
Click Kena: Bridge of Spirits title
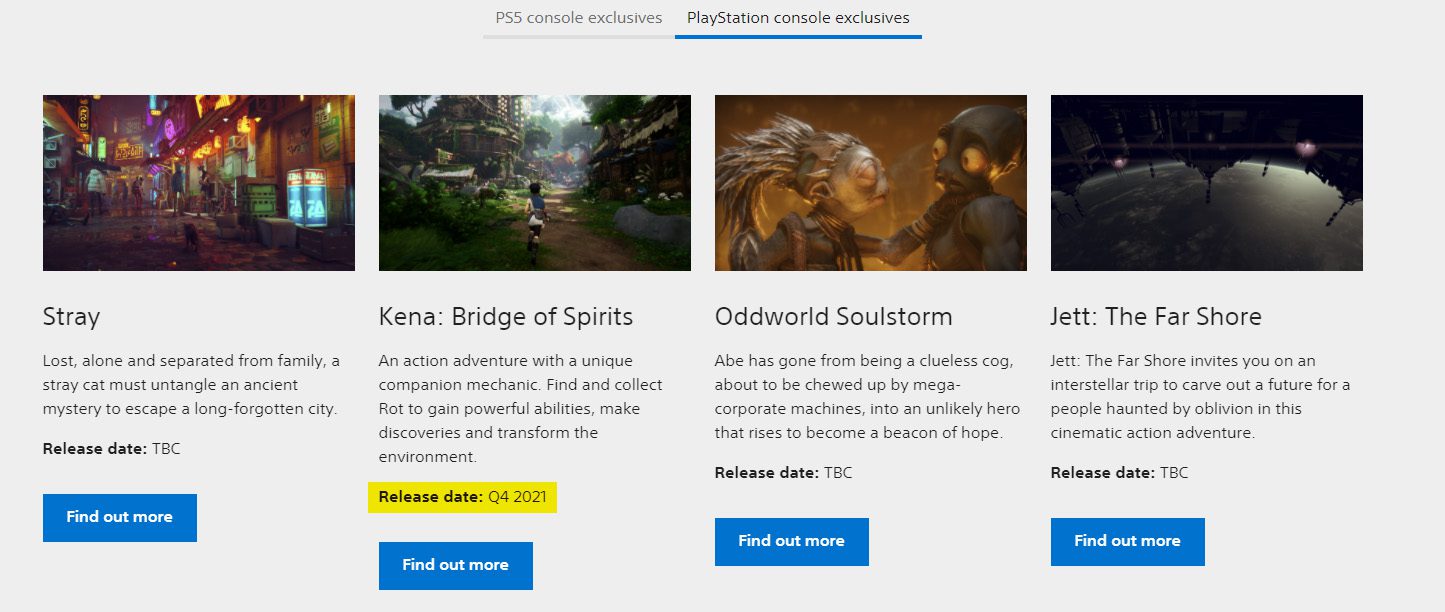[x=506, y=317]
